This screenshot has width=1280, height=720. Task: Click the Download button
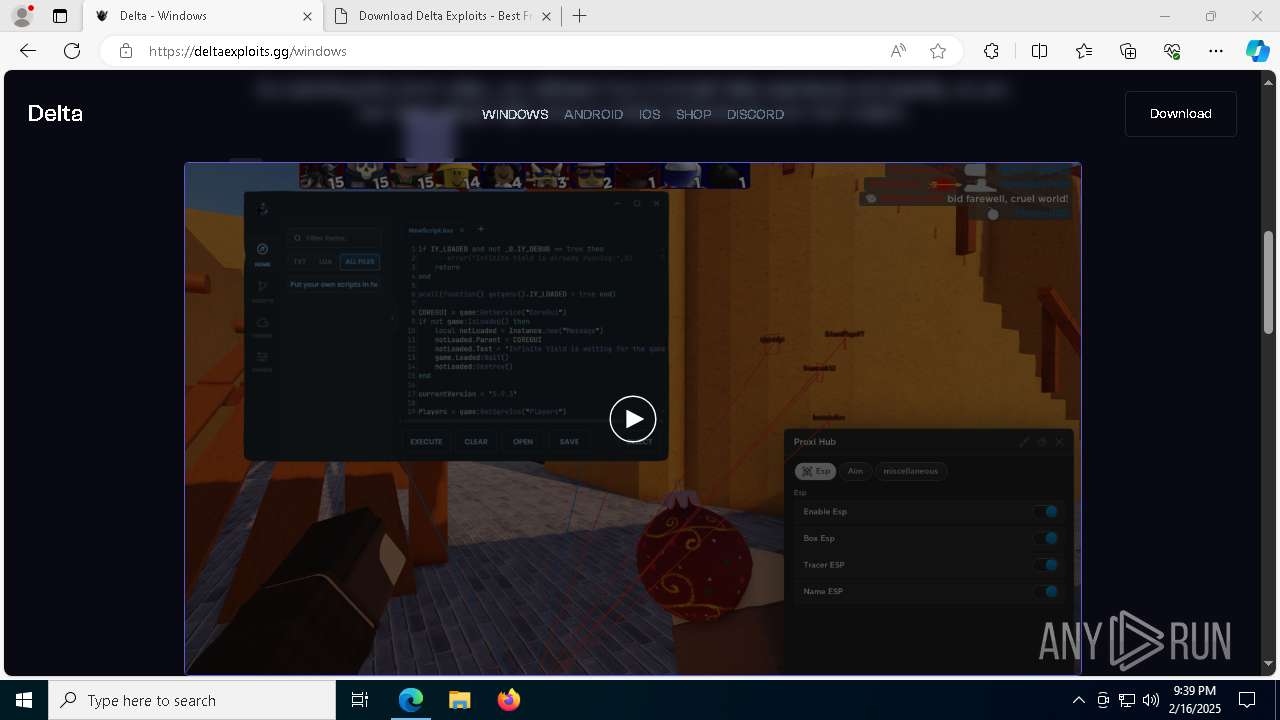coord(1181,114)
